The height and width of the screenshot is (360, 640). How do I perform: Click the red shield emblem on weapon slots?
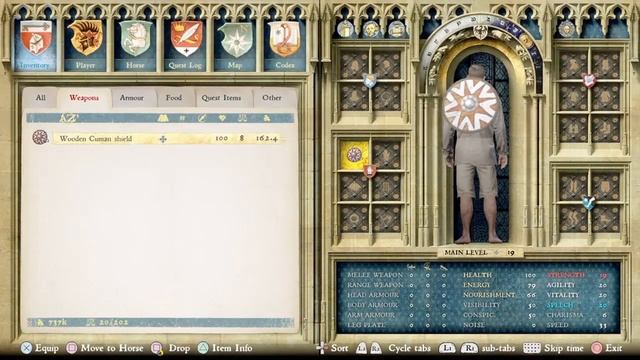click(370, 170)
